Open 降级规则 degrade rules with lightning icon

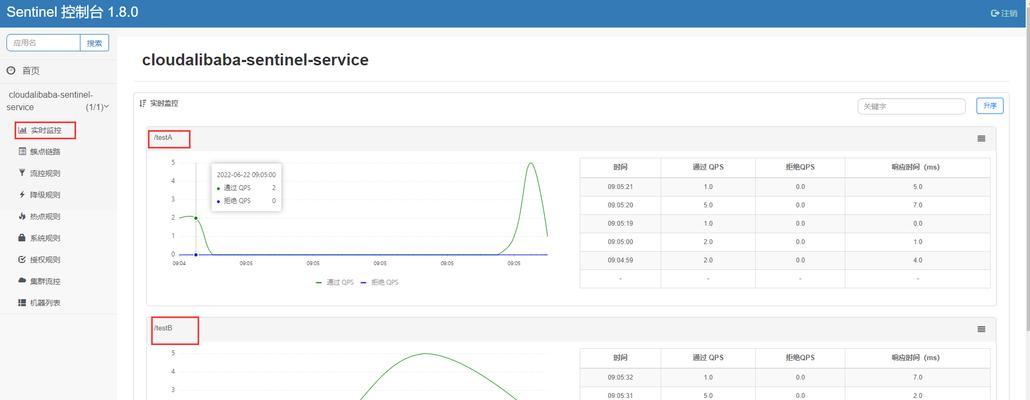(45, 195)
